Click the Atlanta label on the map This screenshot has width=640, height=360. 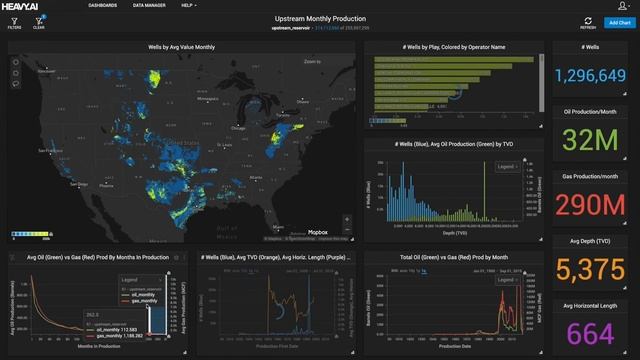click(x=256, y=178)
